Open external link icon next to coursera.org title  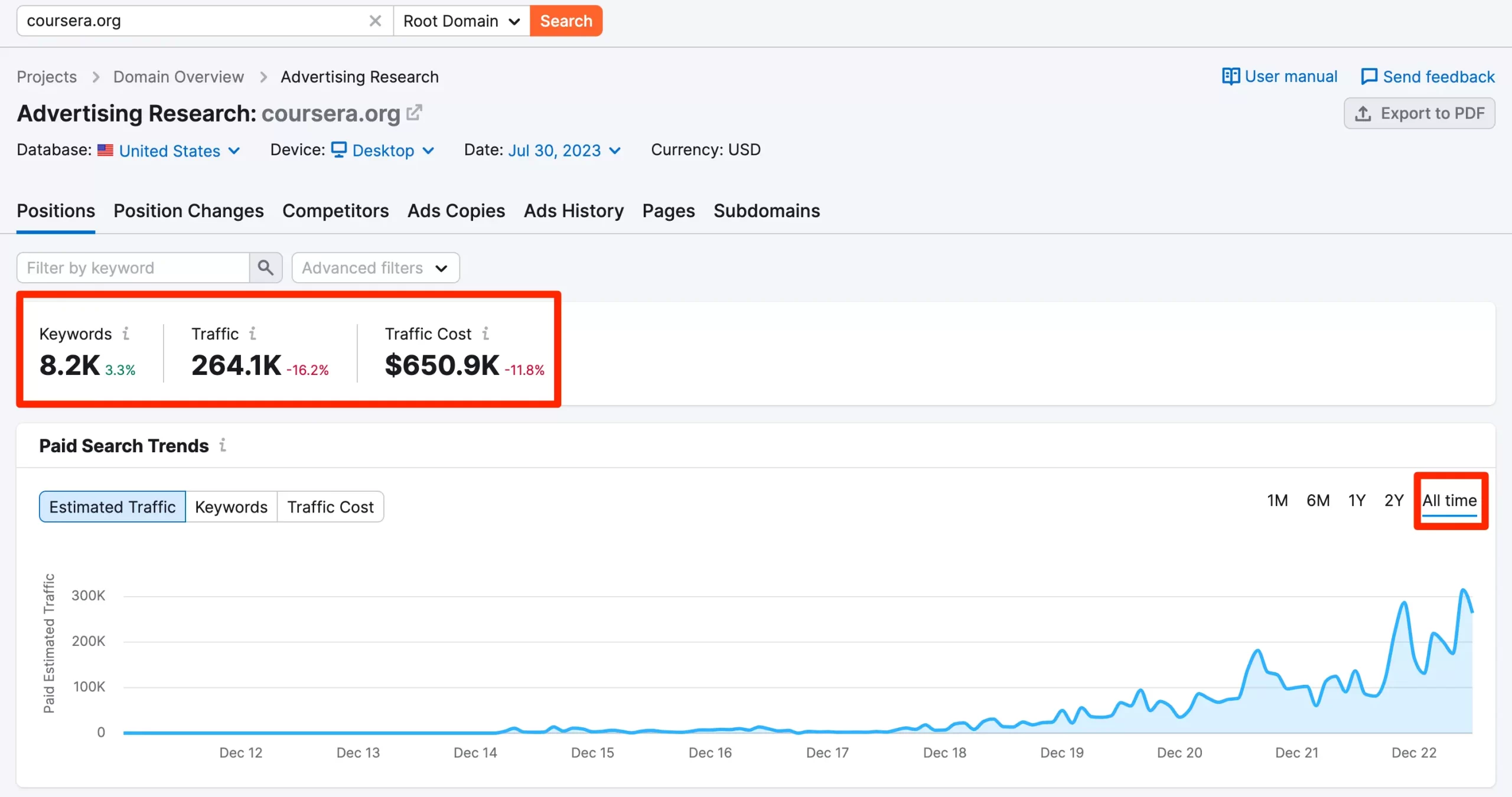pyautogui.click(x=415, y=112)
